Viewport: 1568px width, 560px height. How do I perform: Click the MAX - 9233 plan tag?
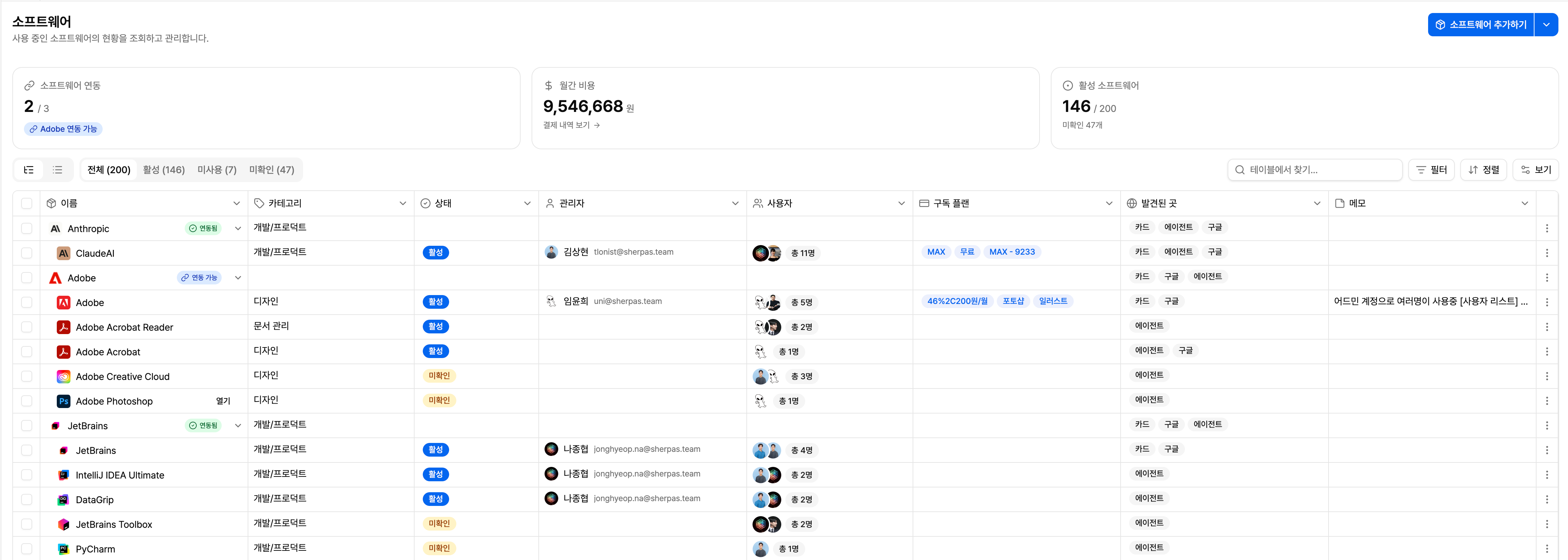pyautogui.click(x=1012, y=252)
